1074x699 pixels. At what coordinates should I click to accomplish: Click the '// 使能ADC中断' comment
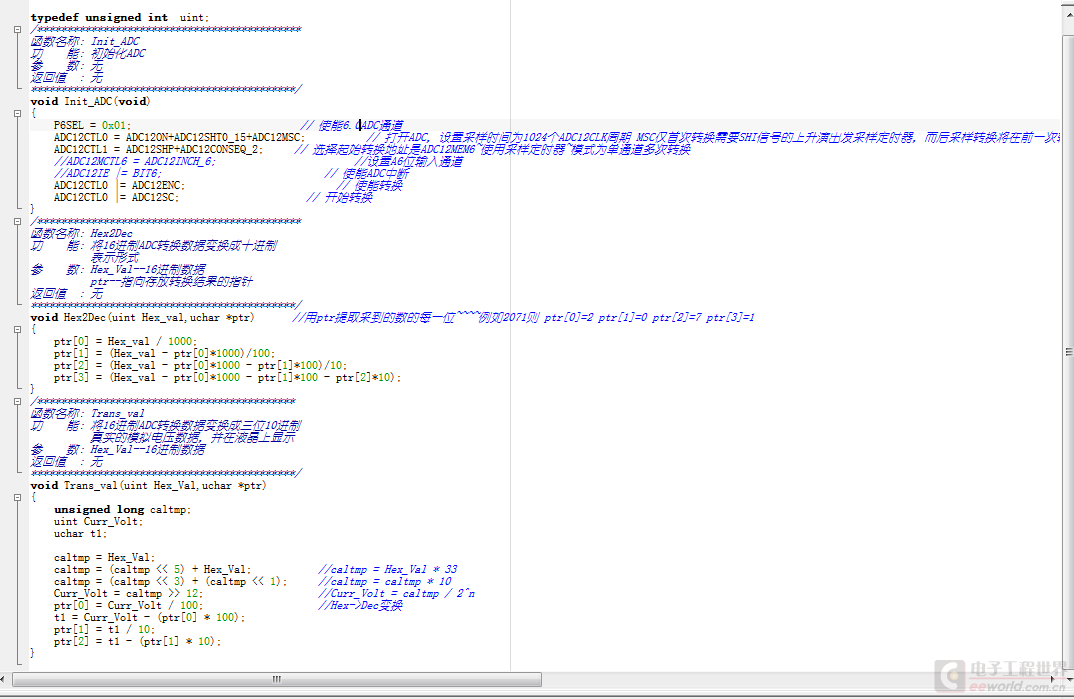pos(366,173)
